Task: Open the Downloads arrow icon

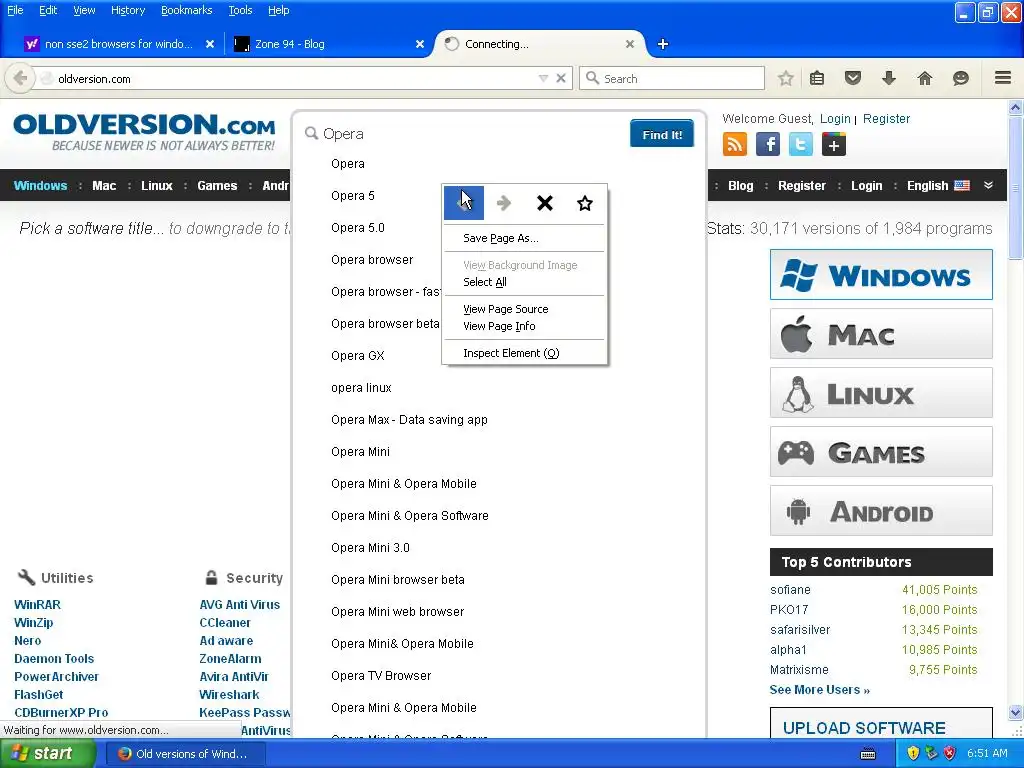Action: (x=889, y=78)
